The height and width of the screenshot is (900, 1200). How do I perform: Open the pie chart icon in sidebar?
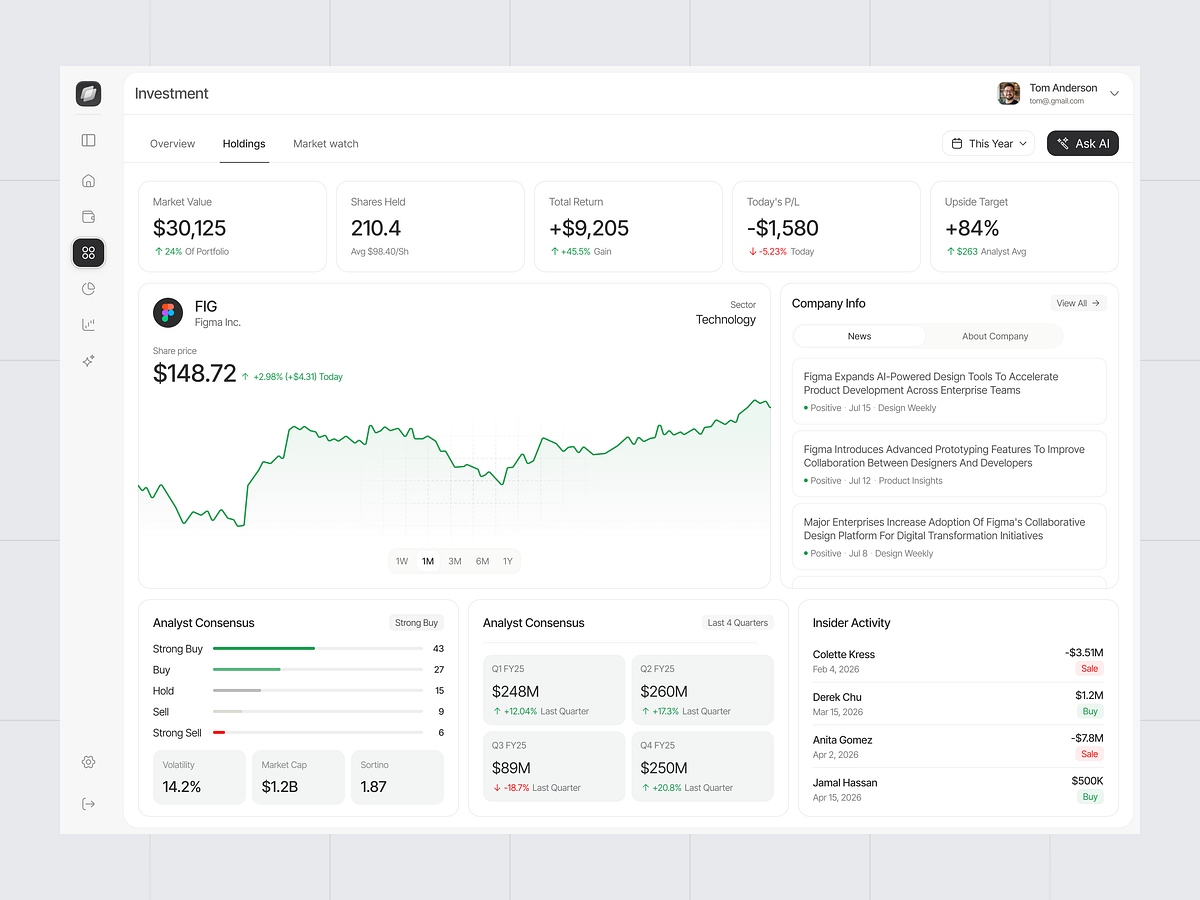pyautogui.click(x=88, y=289)
